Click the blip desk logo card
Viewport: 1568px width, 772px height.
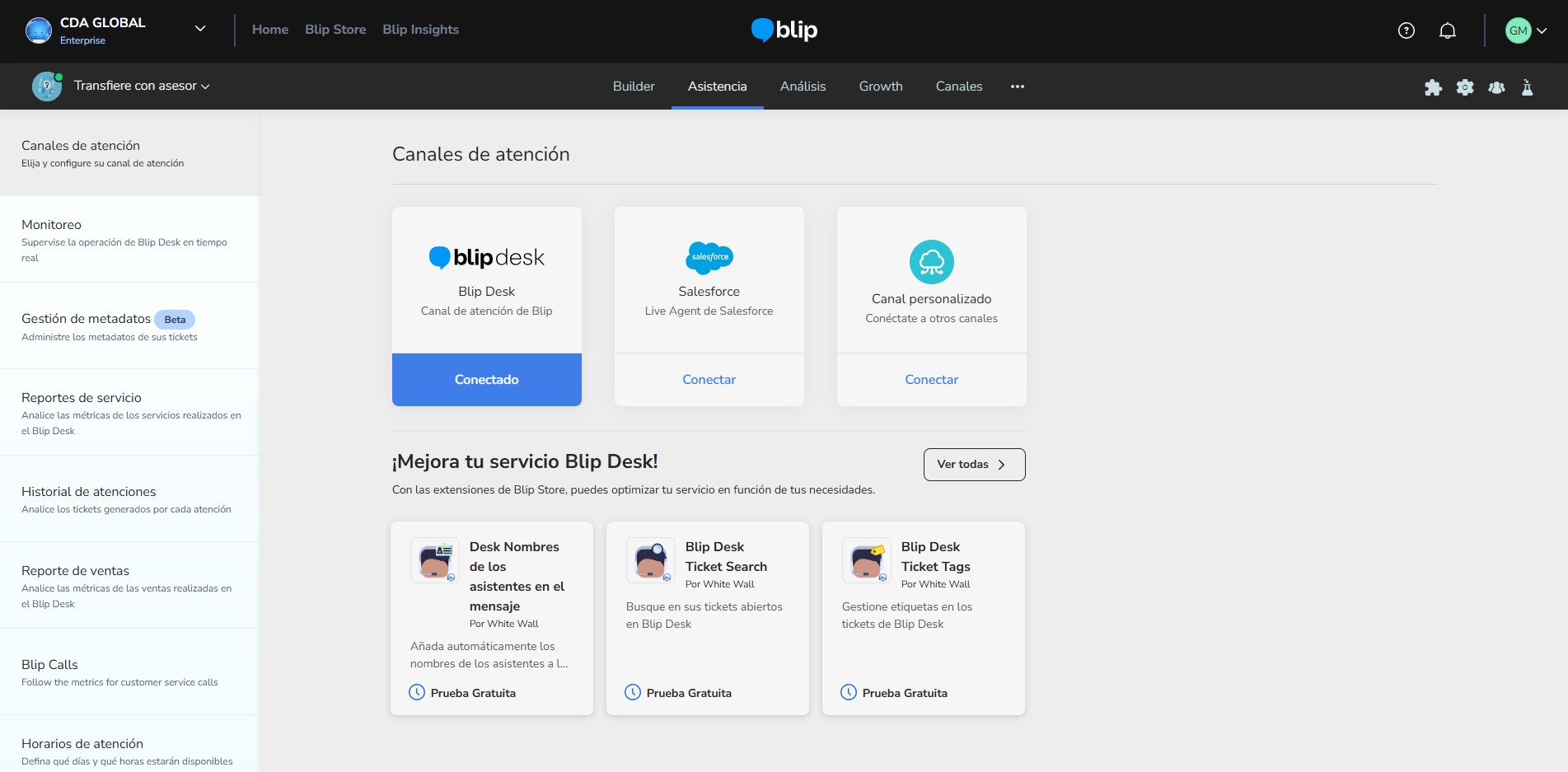(487, 258)
